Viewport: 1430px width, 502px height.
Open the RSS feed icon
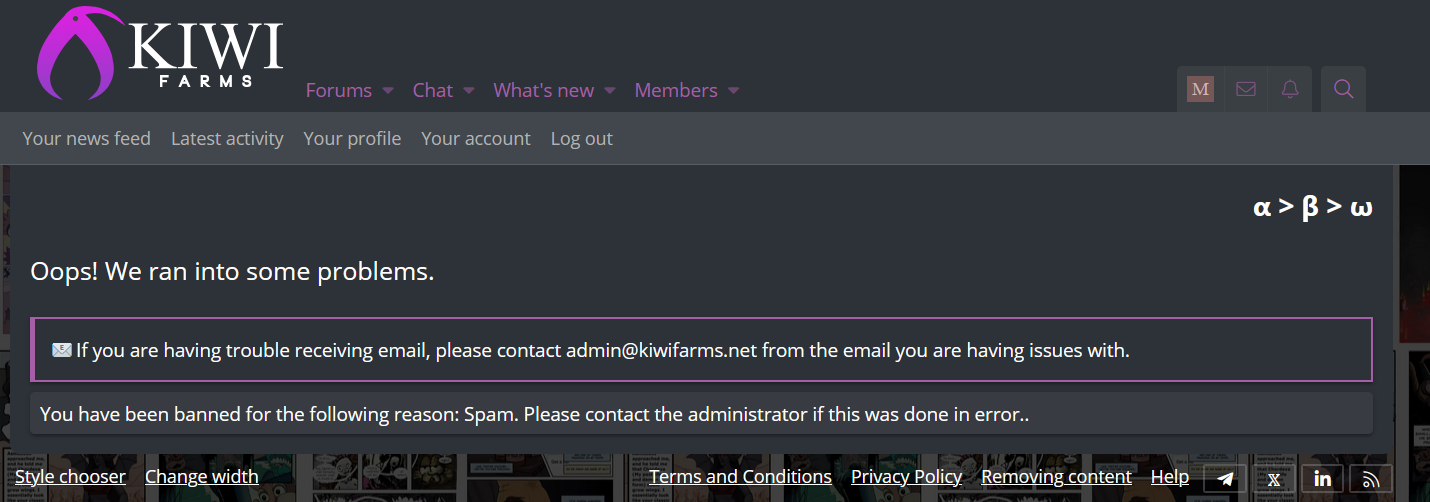[x=1371, y=478]
